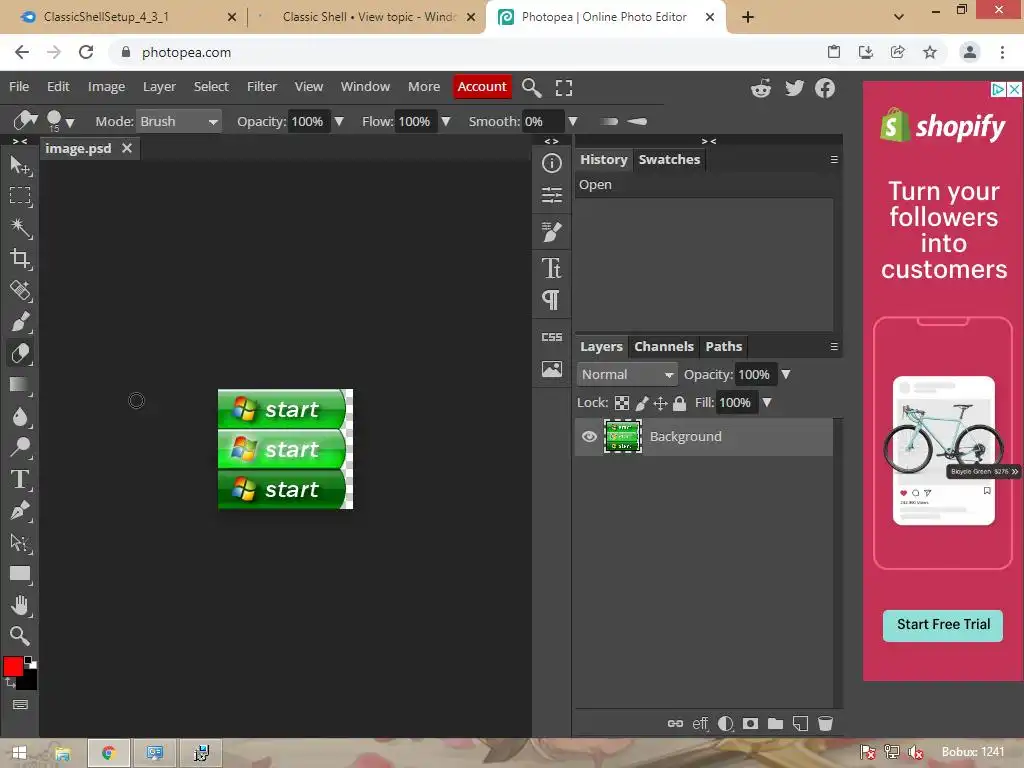
Task: Select the Zoom tool
Action: (x=20, y=636)
